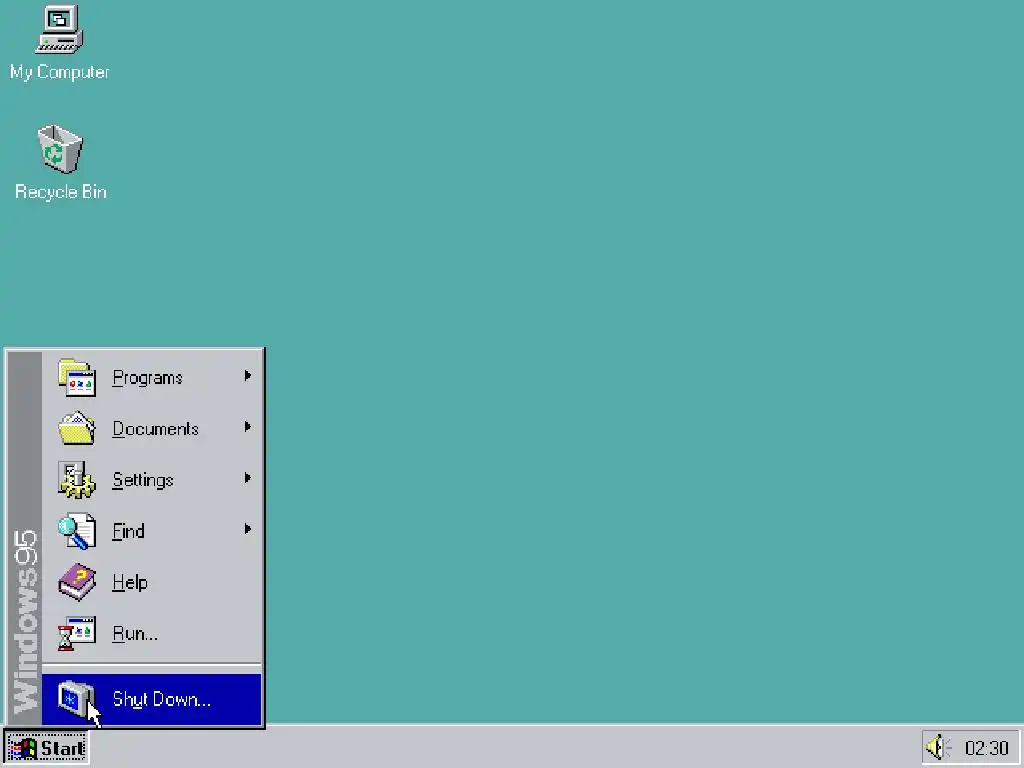Select Shut Down... in Start menu
The height and width of the screenshot is (768, 1024).
point(152,699)
